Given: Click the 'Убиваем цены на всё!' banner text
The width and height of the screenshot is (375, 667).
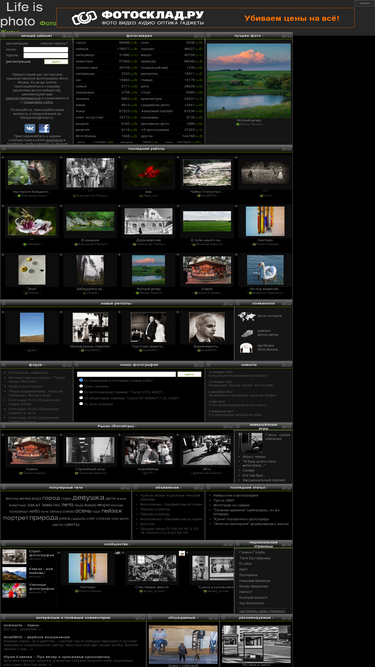Looking at the screenshot, I should tap(292, 18).
